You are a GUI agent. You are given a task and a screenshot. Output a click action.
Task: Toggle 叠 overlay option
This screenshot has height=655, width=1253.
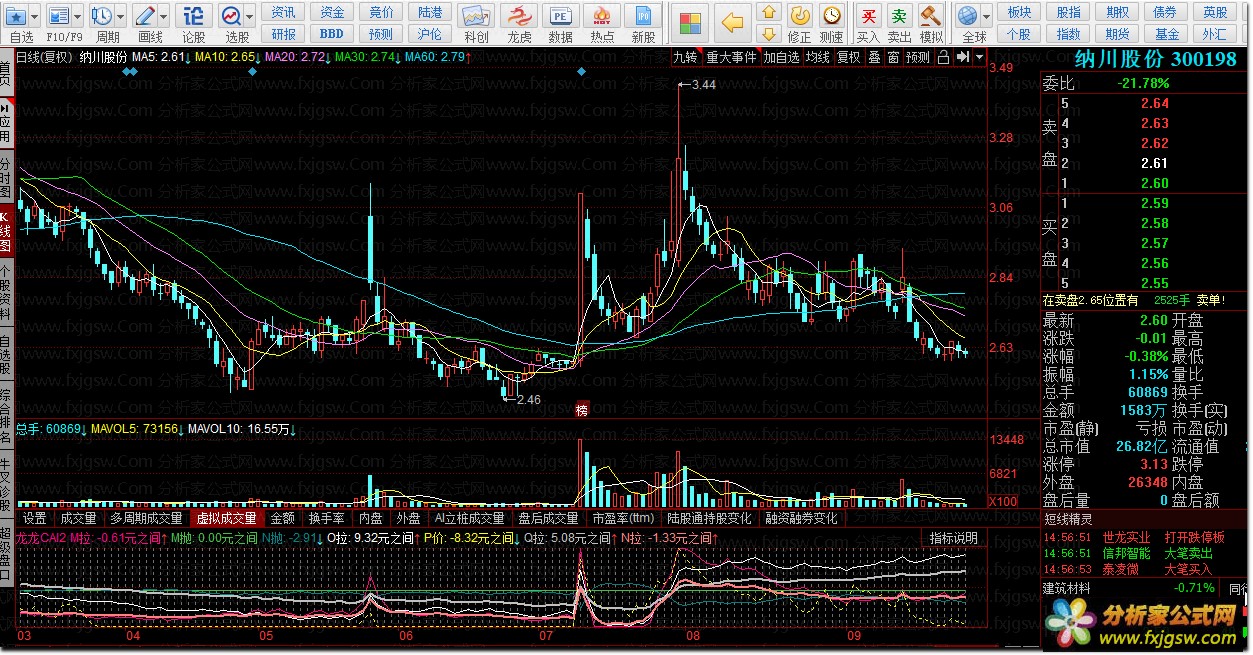point(874,57)
